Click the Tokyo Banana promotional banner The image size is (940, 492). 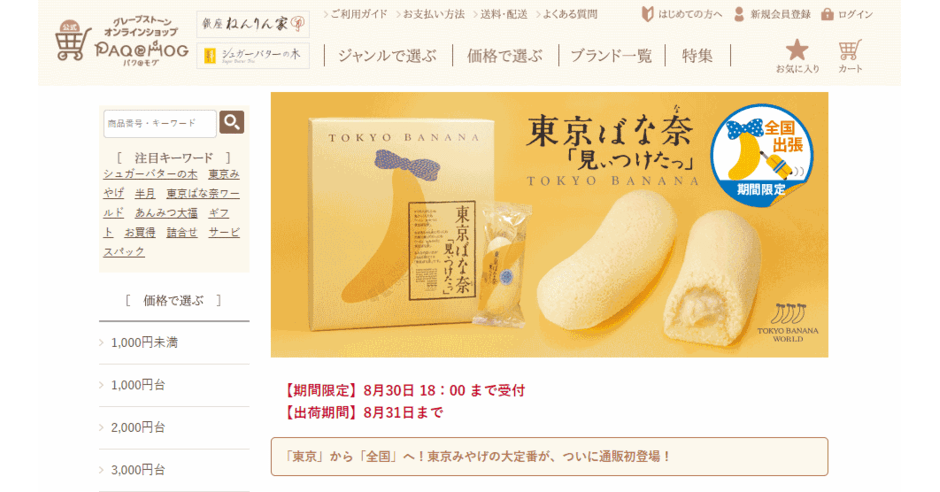pyautogui.click(x=549, y=225)
